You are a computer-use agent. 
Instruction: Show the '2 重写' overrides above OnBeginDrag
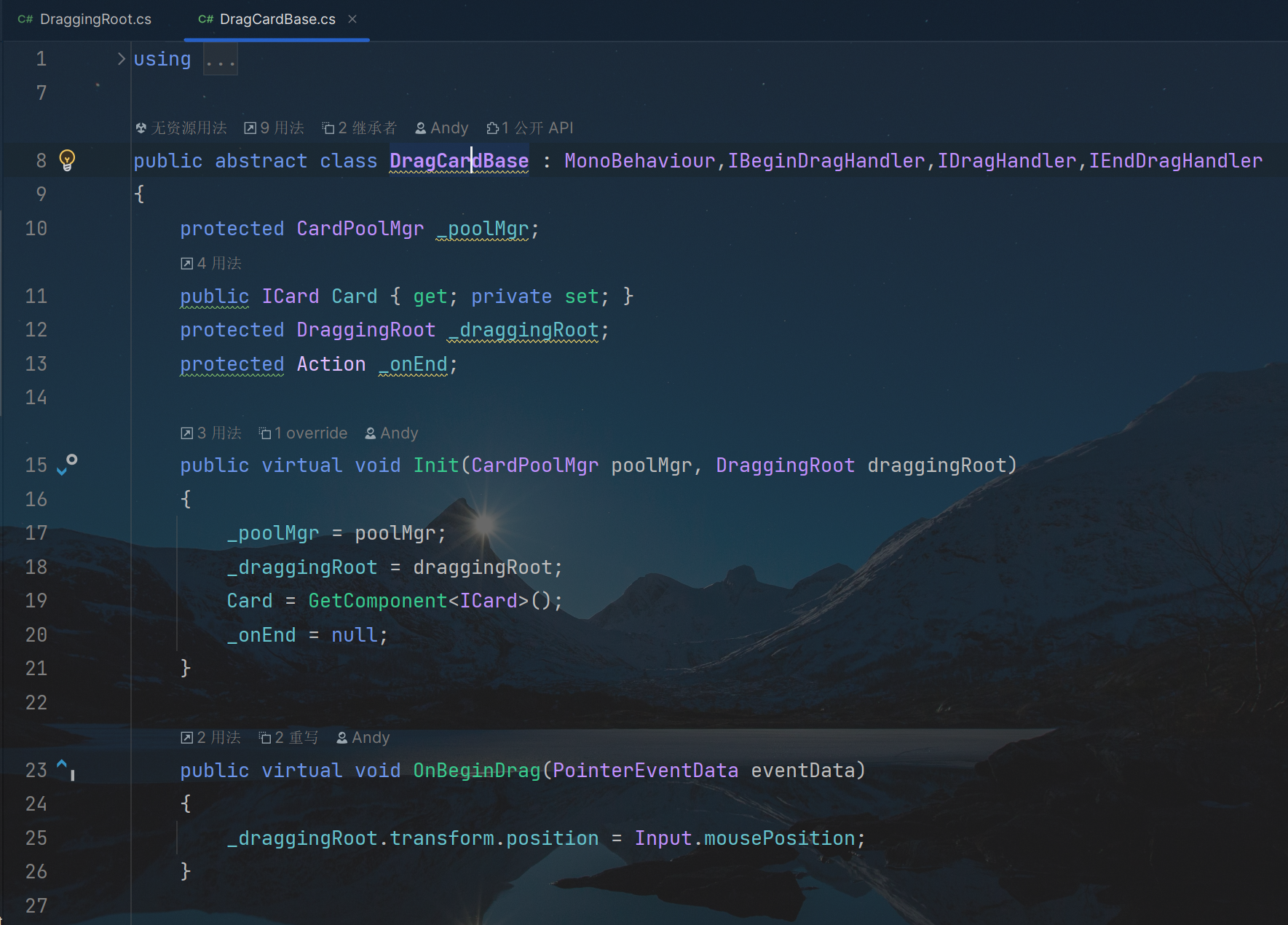click(289, 738)
